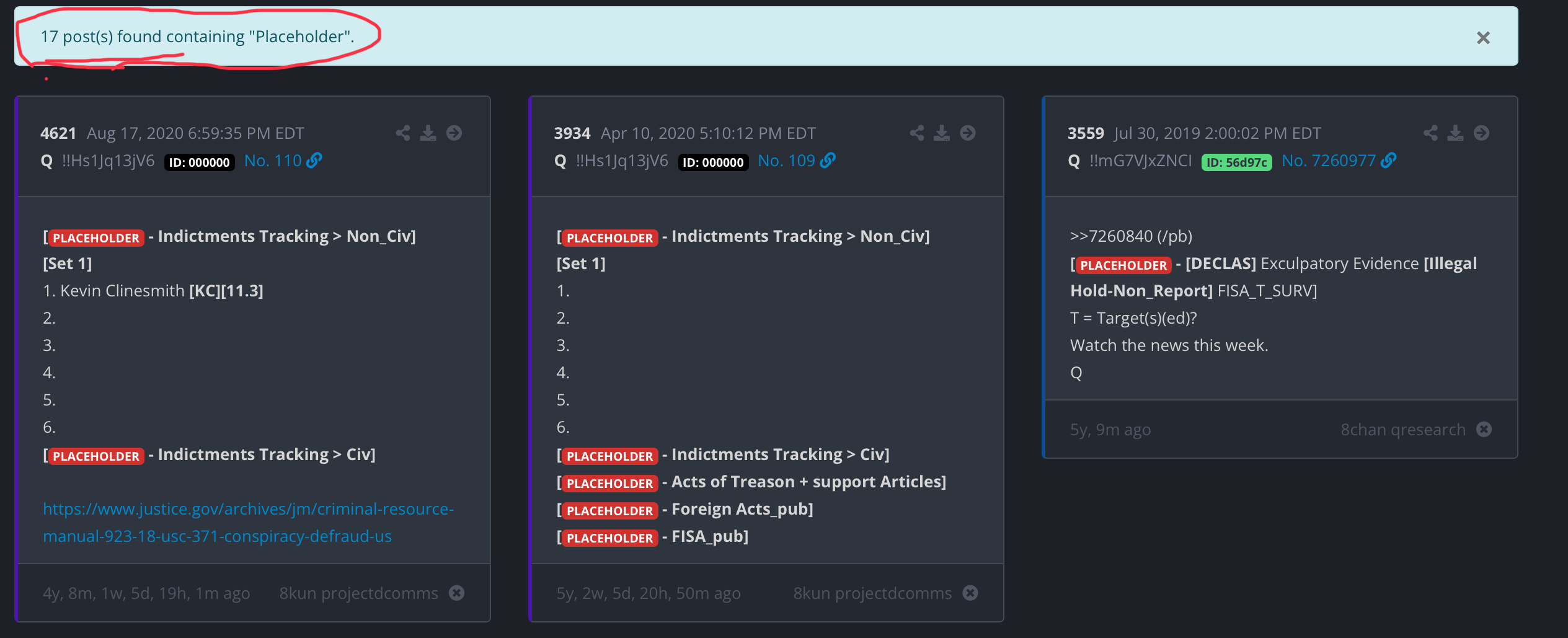Viewport: 1568px width, 638px height.
Task: Share post 3934
Action: point(917,133)
